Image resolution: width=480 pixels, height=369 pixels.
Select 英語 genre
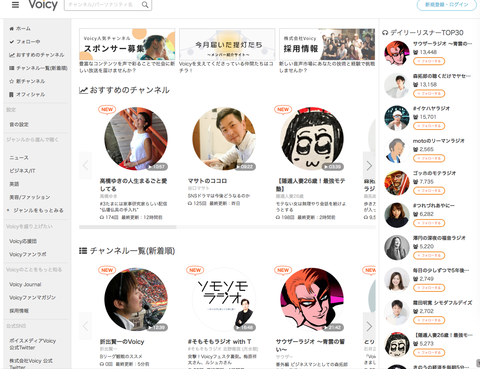[x=14, y=184]
